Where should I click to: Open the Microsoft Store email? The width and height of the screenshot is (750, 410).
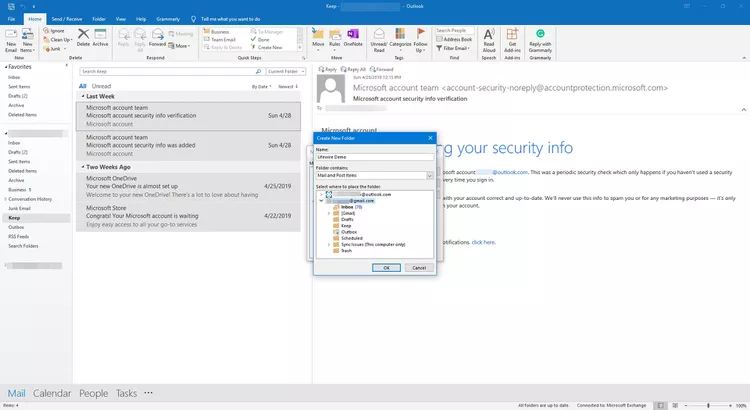point(188,216)
